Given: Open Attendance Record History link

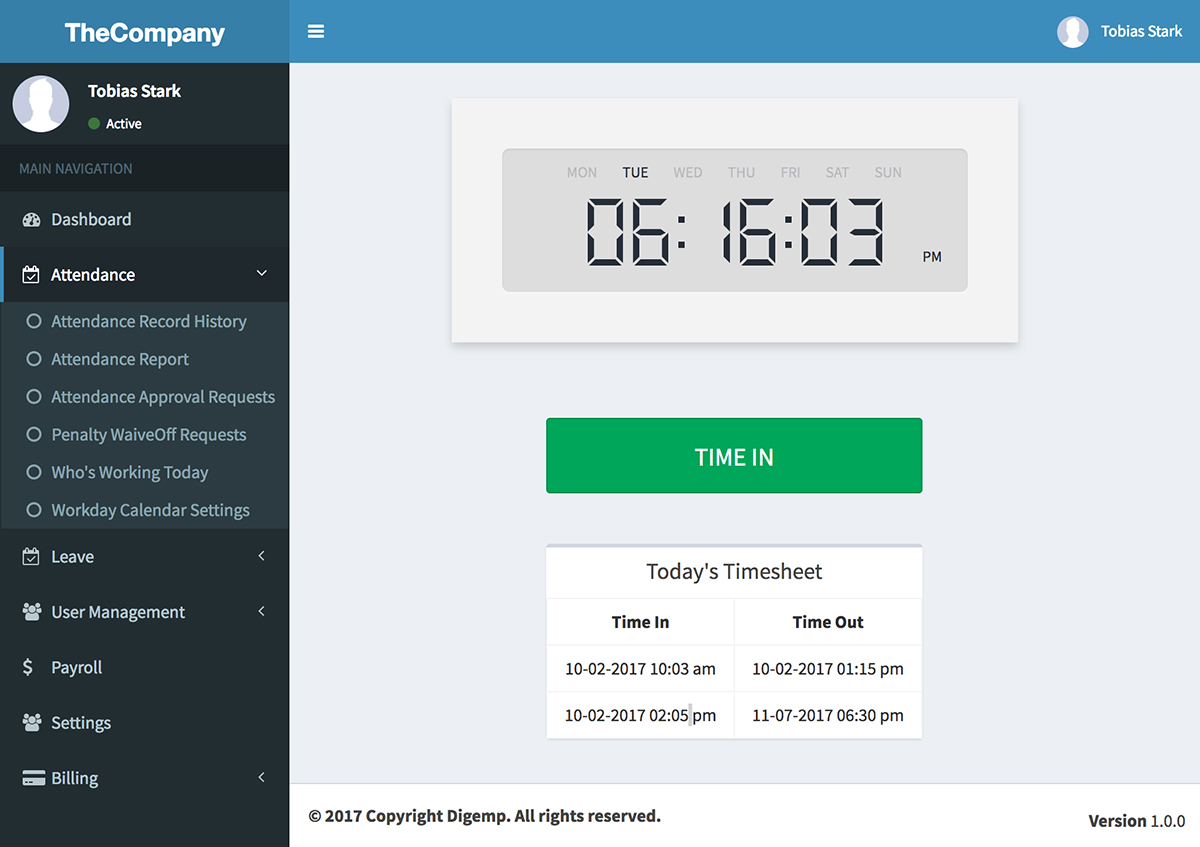Looking at the screenshot, I should [148, 322].
